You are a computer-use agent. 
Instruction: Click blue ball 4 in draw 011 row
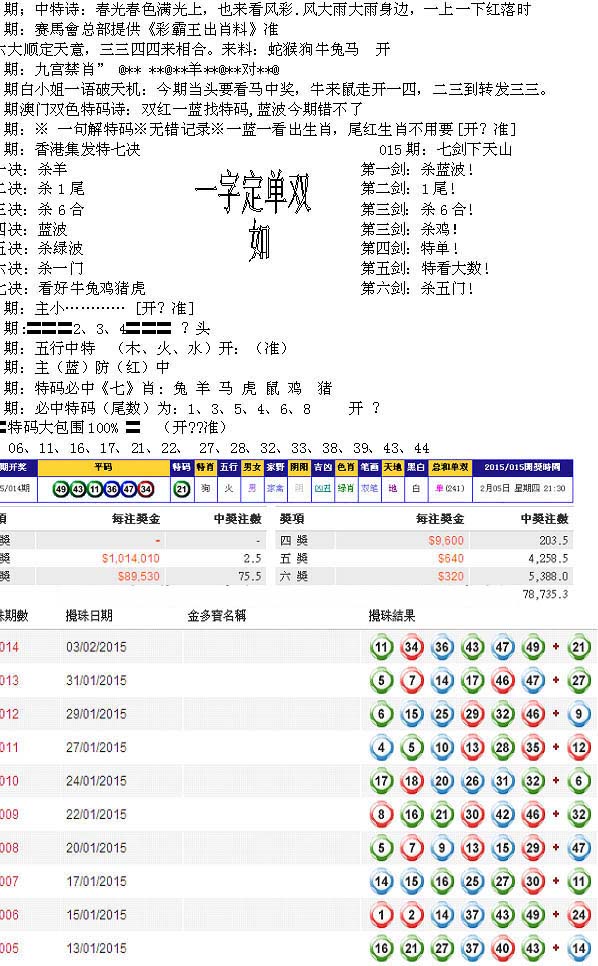(x=381, y=748)
